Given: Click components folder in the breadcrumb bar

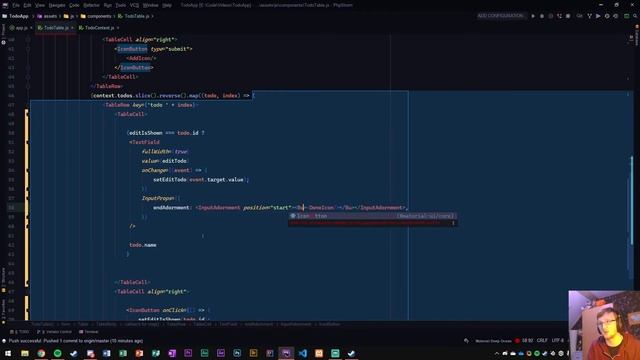Looking at the screenshot, I should click(96, 16).
